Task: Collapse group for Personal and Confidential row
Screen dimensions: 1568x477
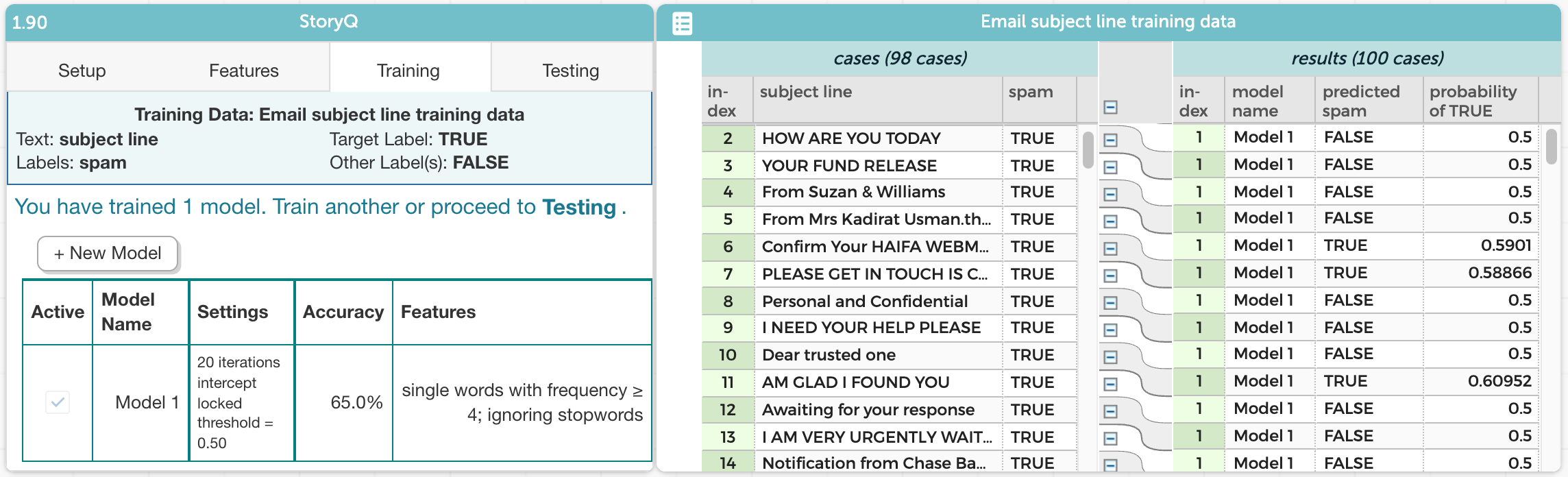Action: [1110, 303]
